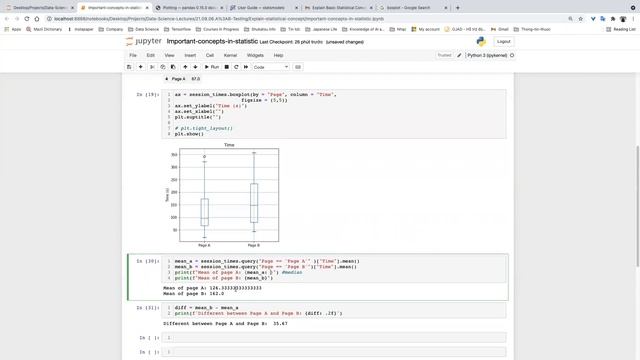Open a new browser tab
The image size is (640, 360).
pos(458,7)
